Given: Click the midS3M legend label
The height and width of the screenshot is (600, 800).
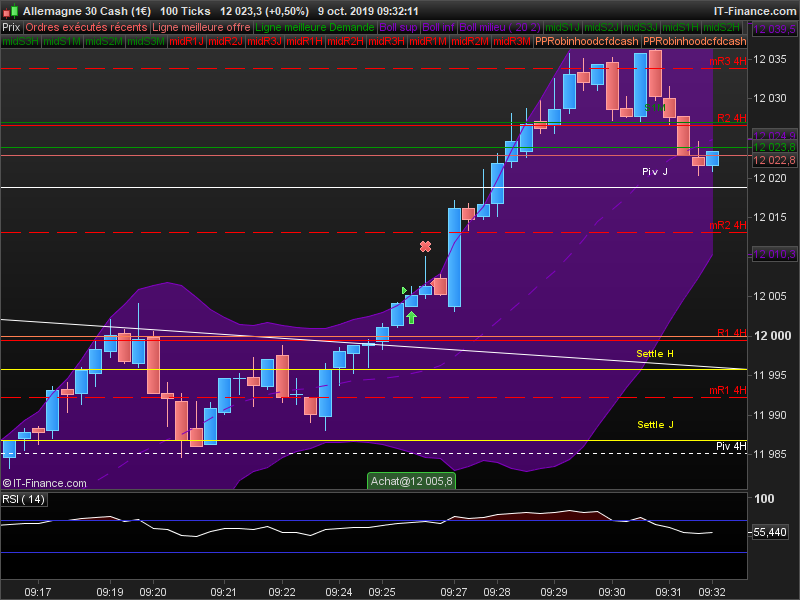Looking at the screenshot, I should [146, 41].
